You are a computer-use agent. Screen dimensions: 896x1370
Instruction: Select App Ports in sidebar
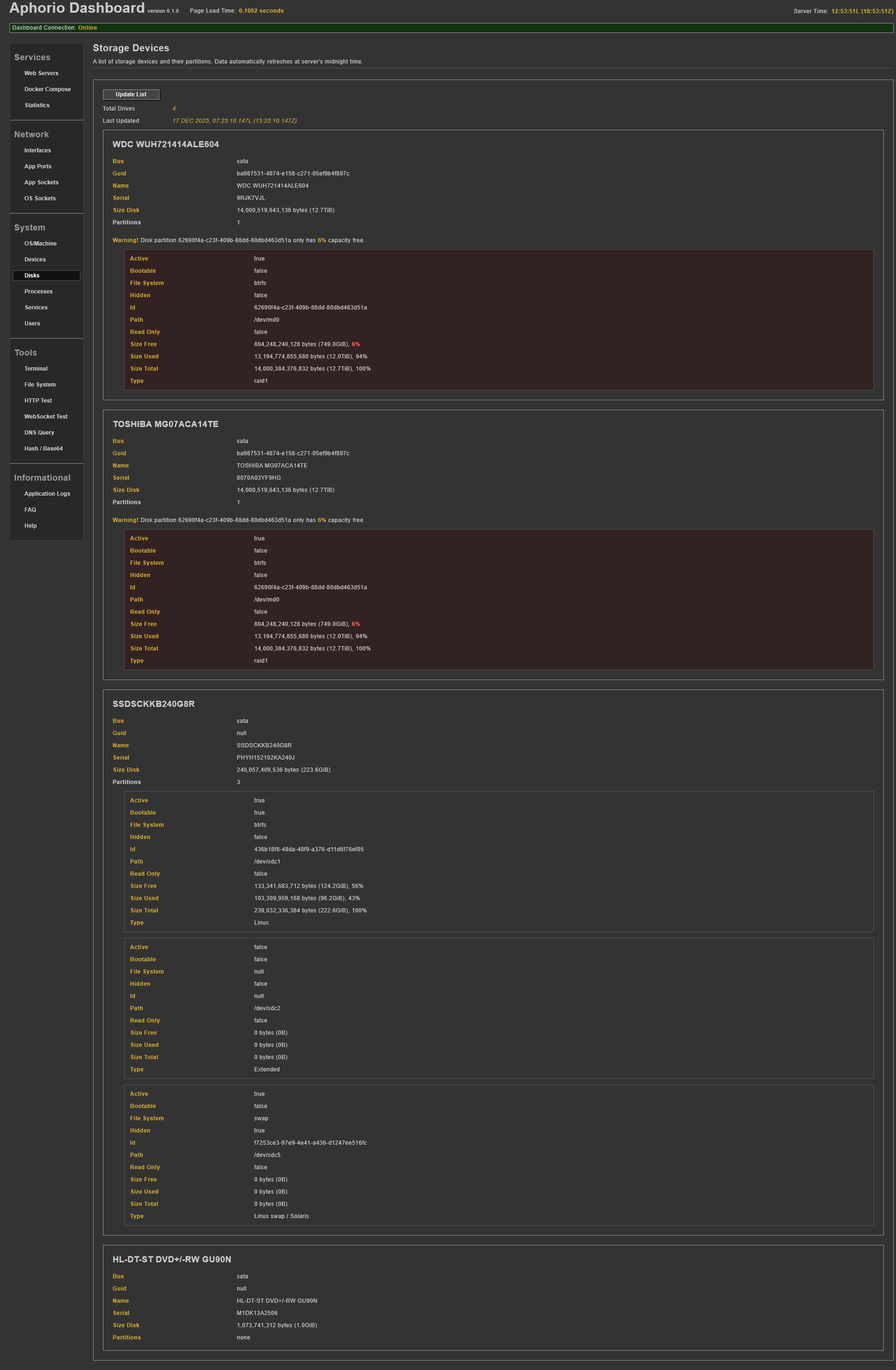click(38, 166)
